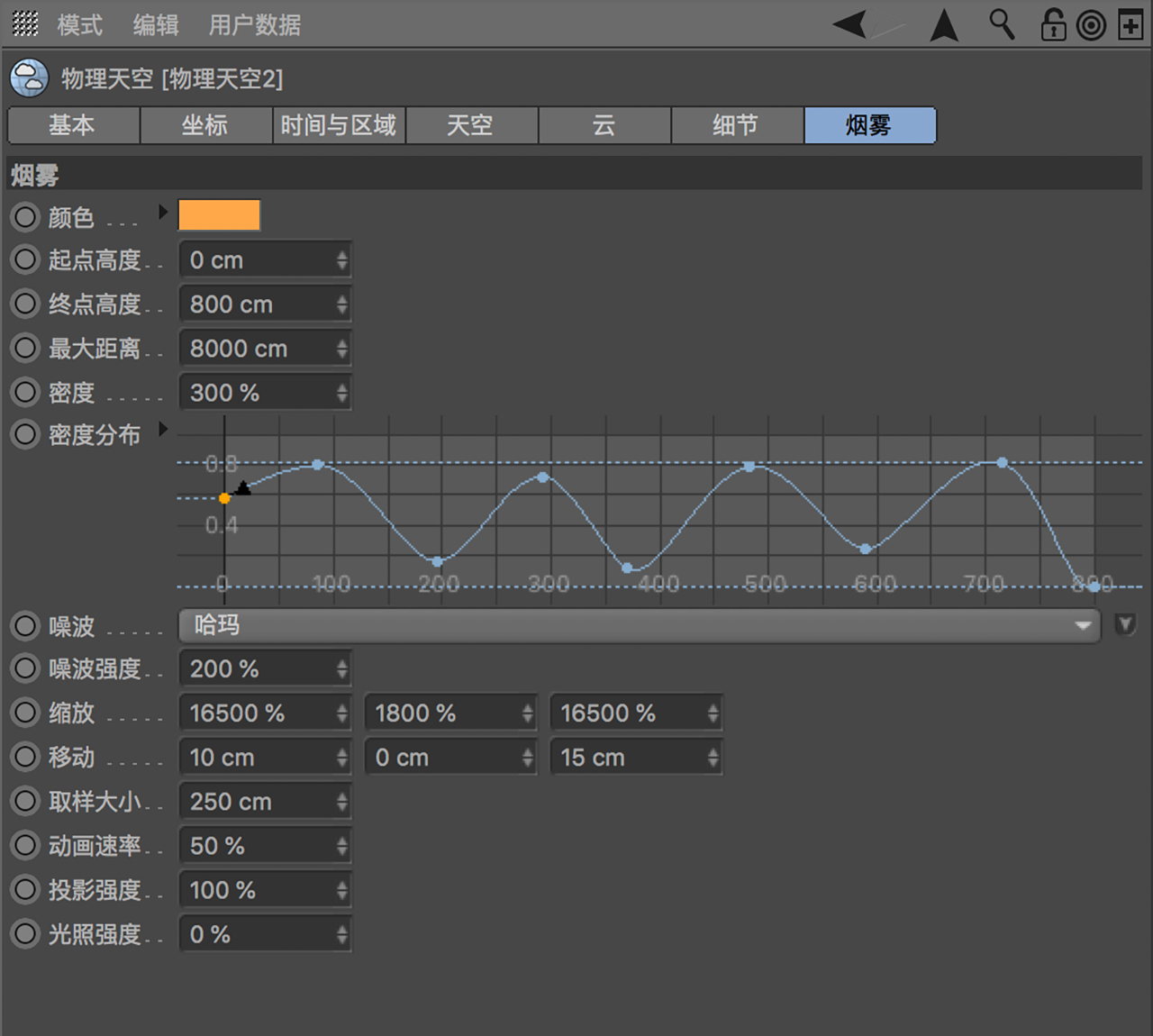Click the 终点高度 800 cm field

tap(265, 304)
